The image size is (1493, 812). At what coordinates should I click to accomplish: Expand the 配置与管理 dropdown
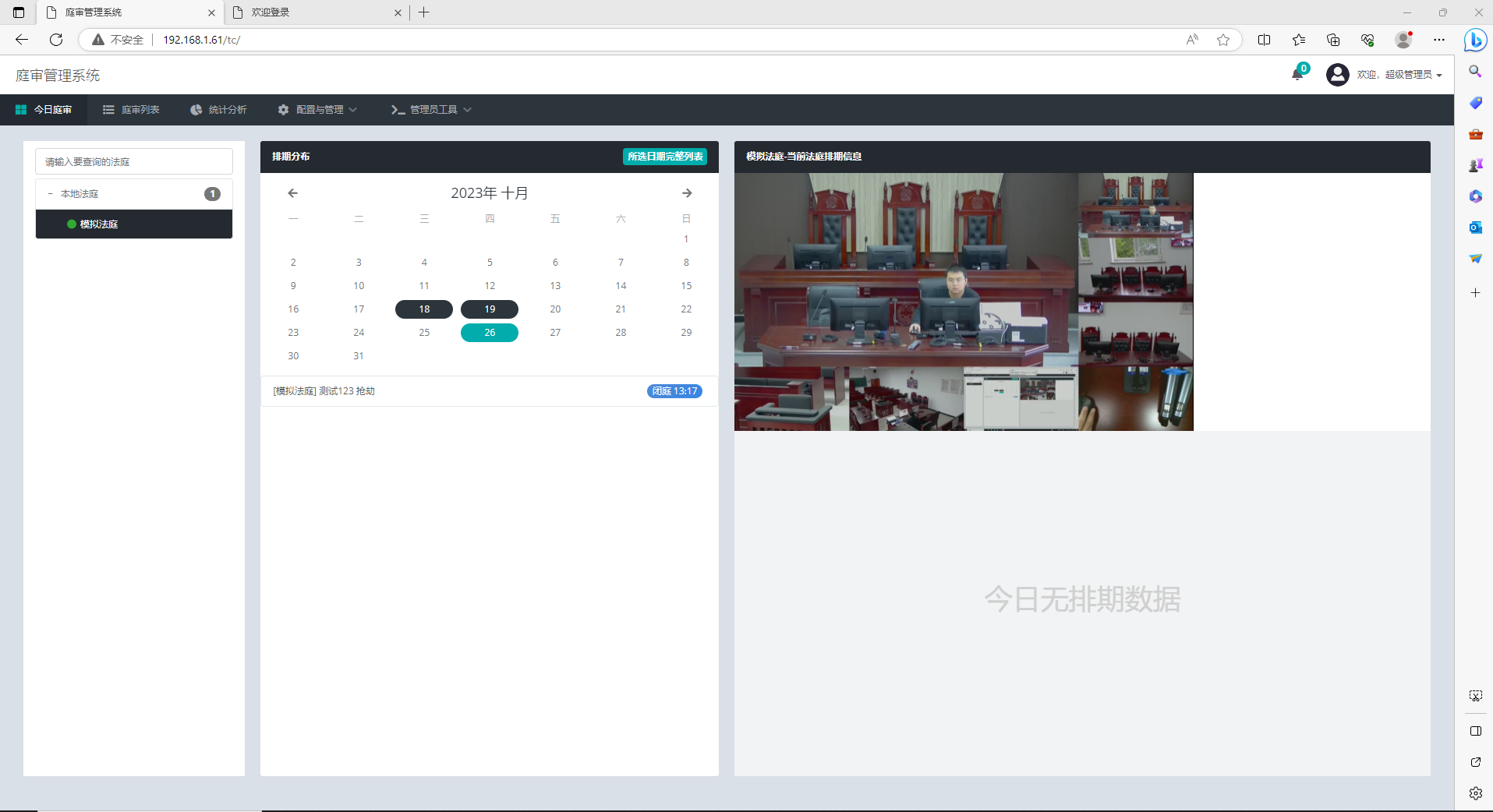[x=317, y=110]
